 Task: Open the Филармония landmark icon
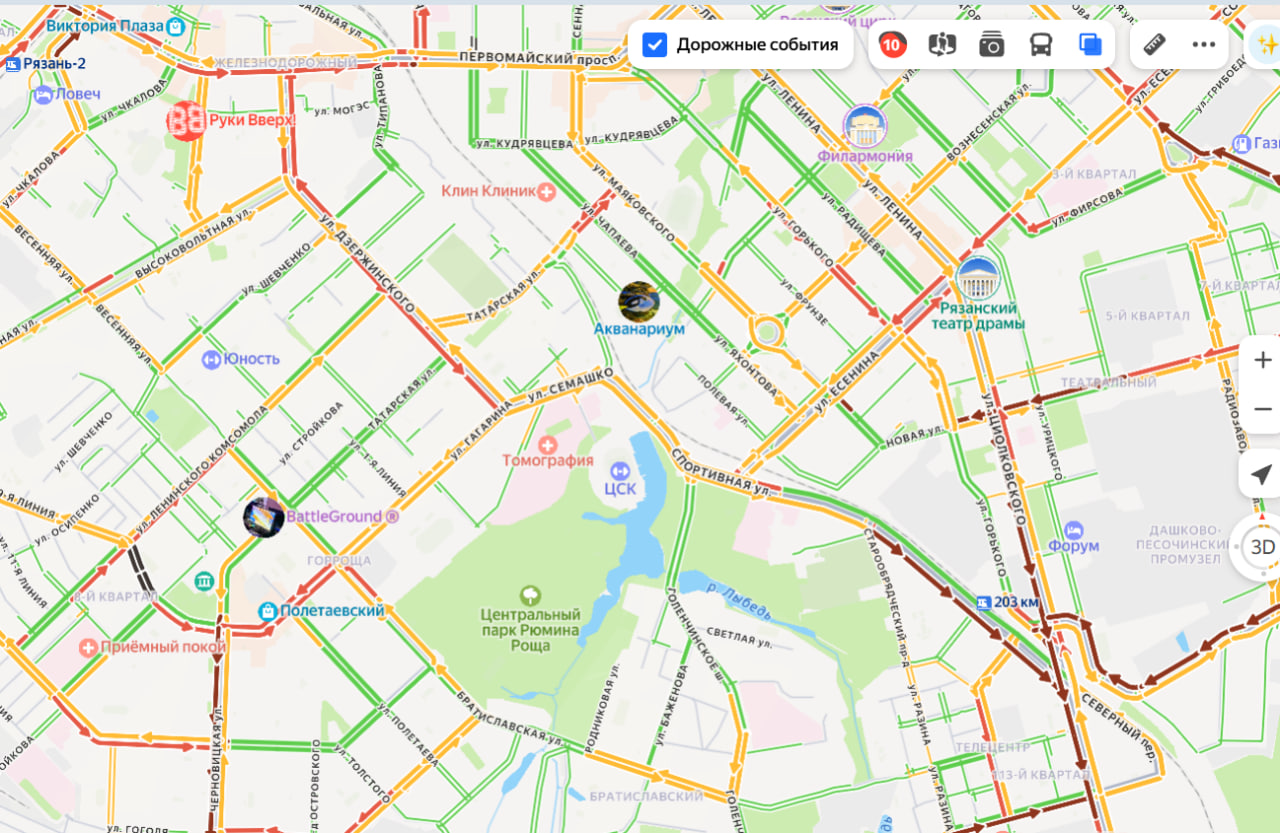click(865, 127)
